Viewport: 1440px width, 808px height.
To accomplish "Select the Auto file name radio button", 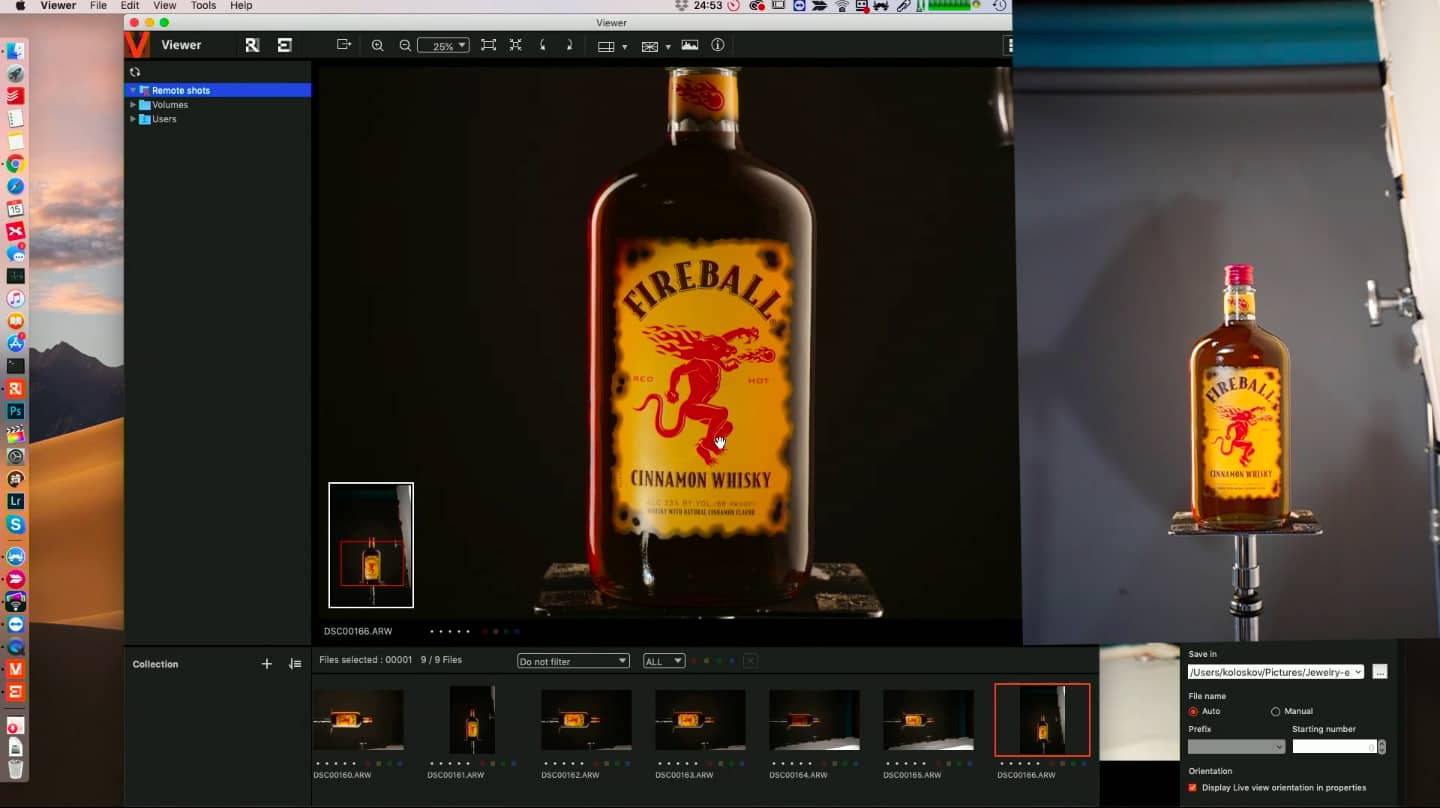I will [1193, 711].
